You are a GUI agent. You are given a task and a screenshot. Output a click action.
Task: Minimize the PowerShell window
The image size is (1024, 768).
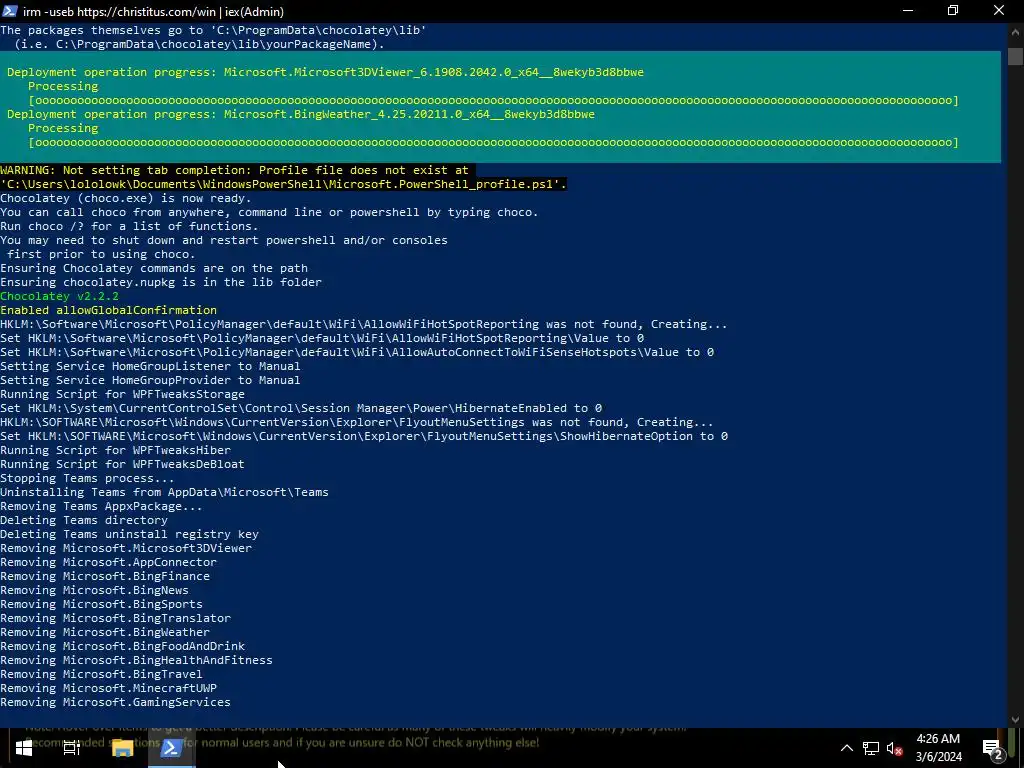click(x=908, y=11)
